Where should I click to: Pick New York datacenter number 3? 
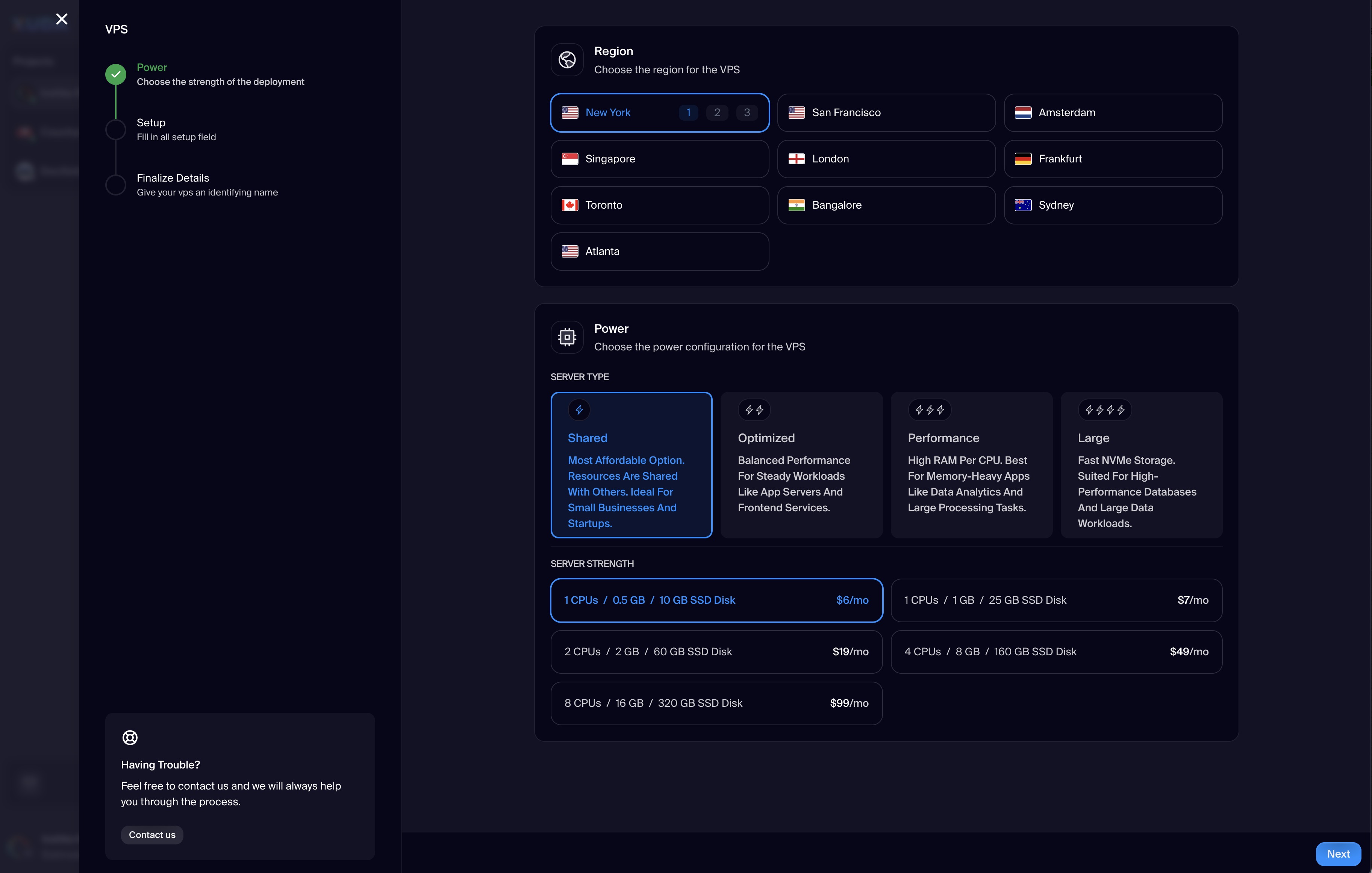click(x=747, y=113)
